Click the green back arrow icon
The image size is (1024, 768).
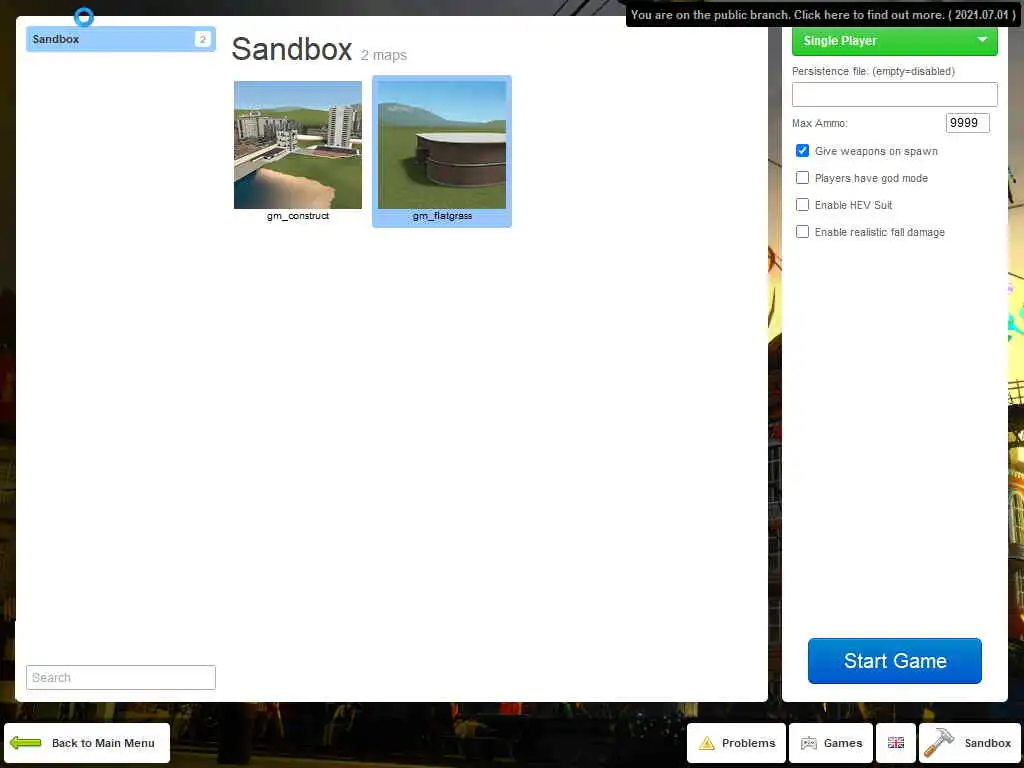(26, 743)
